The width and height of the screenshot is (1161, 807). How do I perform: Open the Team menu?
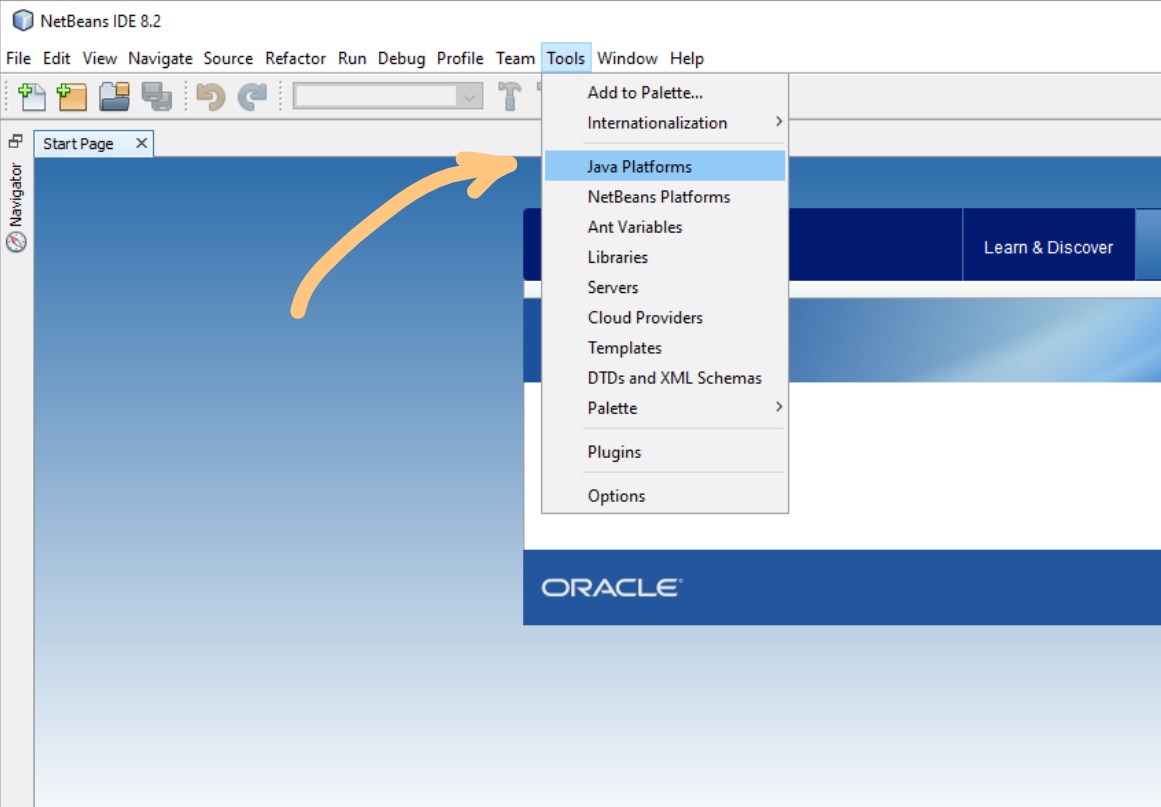pos(515,58)
